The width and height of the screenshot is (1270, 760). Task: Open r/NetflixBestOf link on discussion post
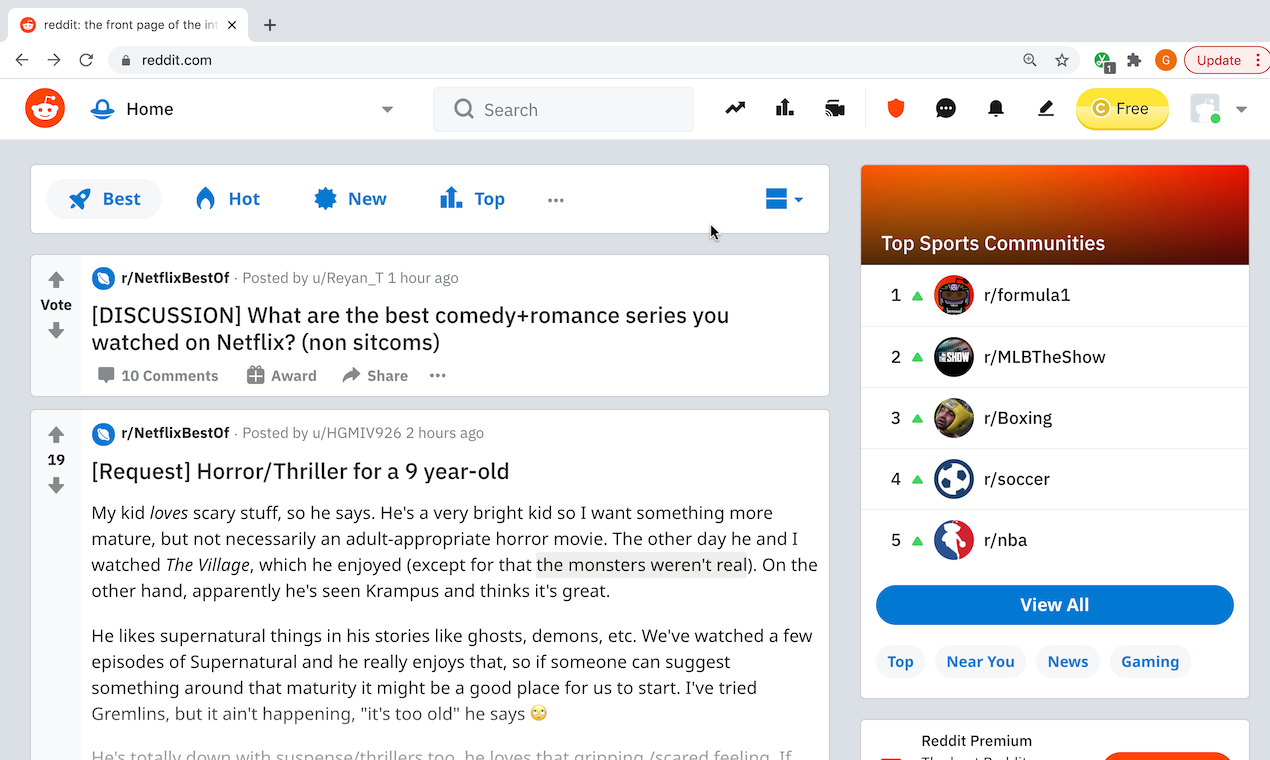(x=175, y=278)
